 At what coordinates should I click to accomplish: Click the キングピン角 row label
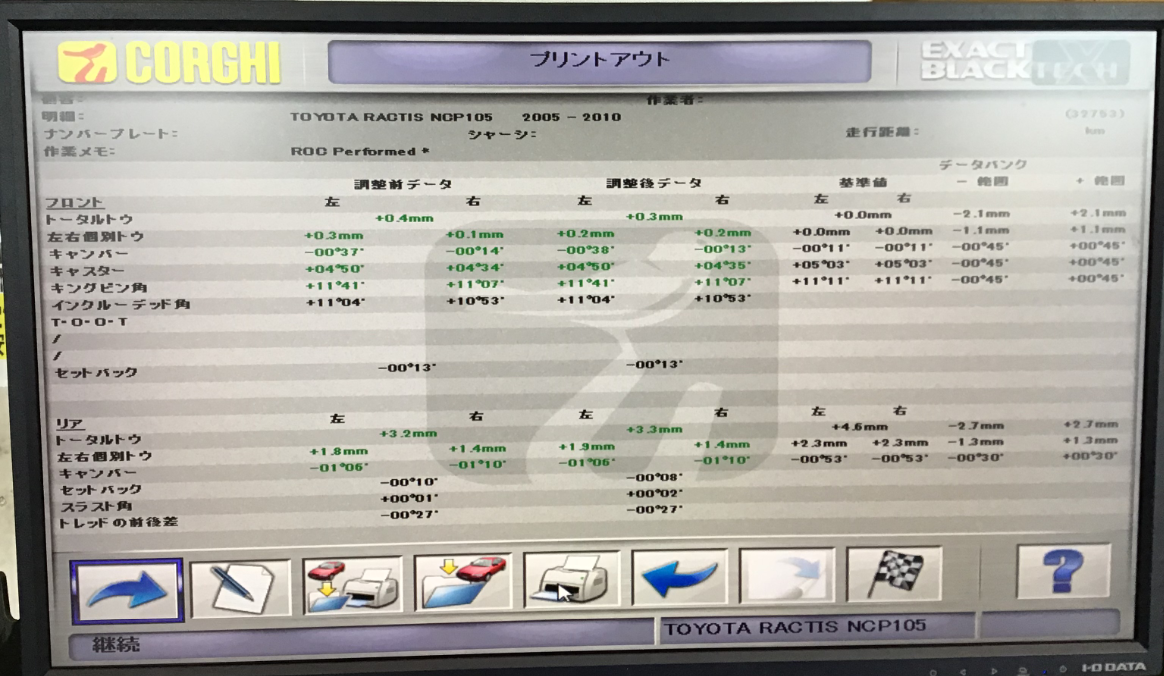pyautogui.click(x=99, y=288)
